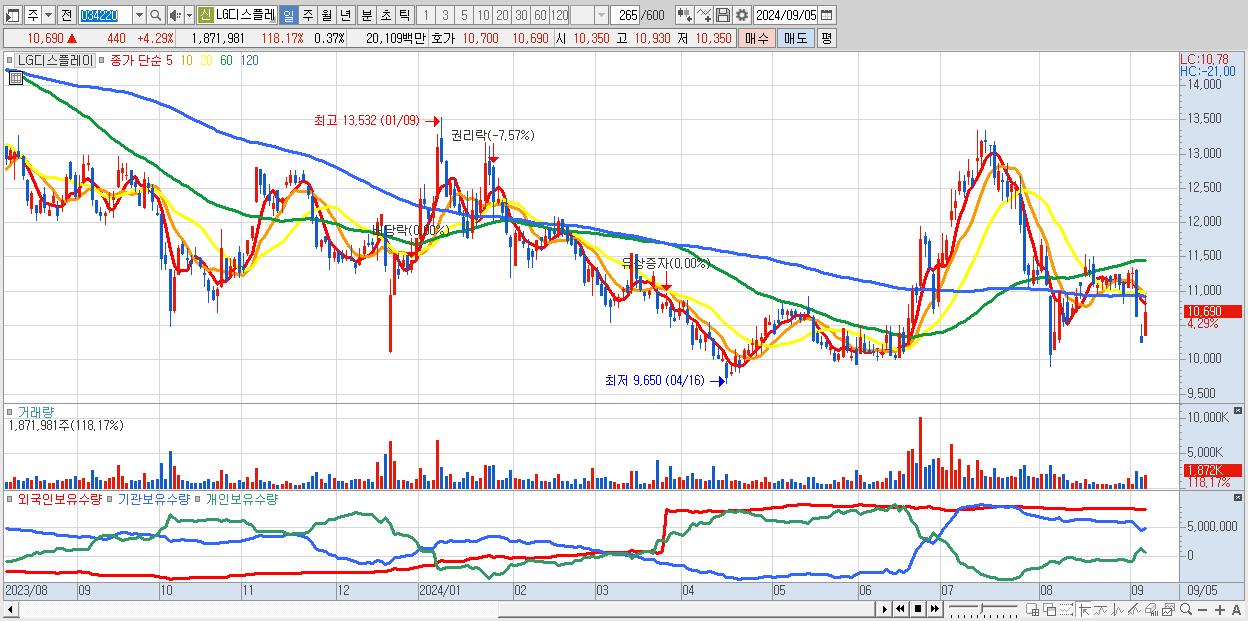Click the 120 moving average legend color
Viewport: 1248px width, 621px height.
249,60
